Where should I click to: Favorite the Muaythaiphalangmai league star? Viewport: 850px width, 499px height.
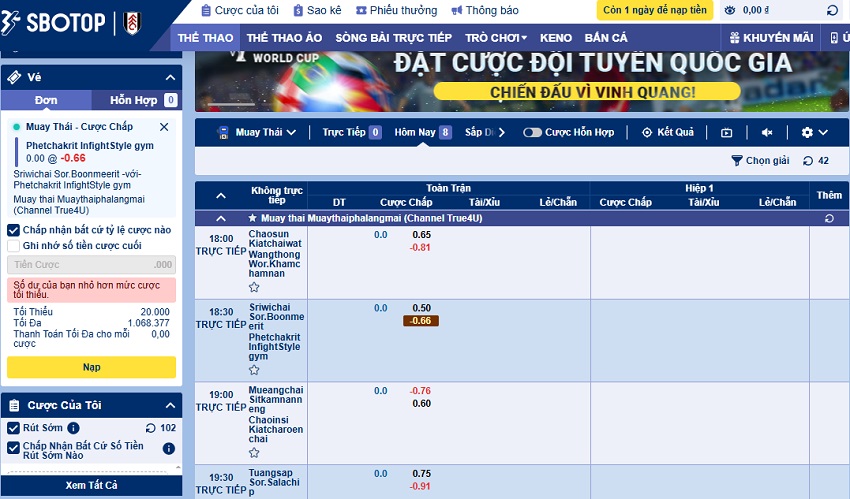[252, 218]
